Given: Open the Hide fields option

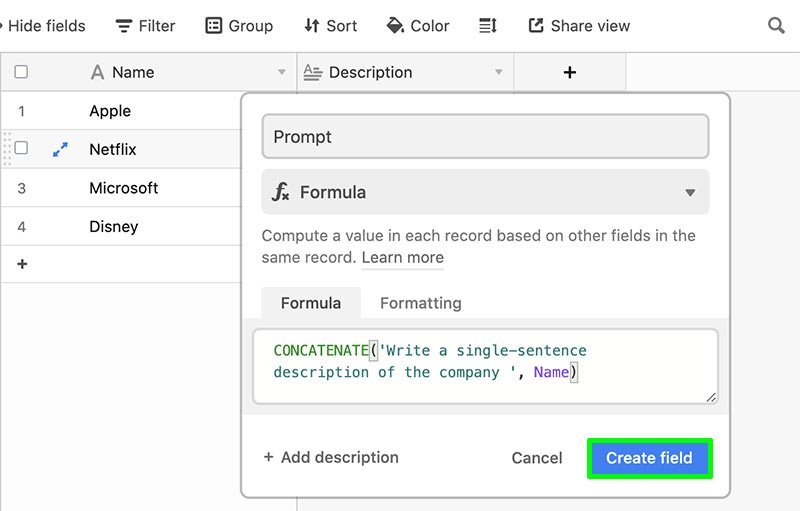Looking at the screenshot, I should pyautogui.click(x=43, y=25).
